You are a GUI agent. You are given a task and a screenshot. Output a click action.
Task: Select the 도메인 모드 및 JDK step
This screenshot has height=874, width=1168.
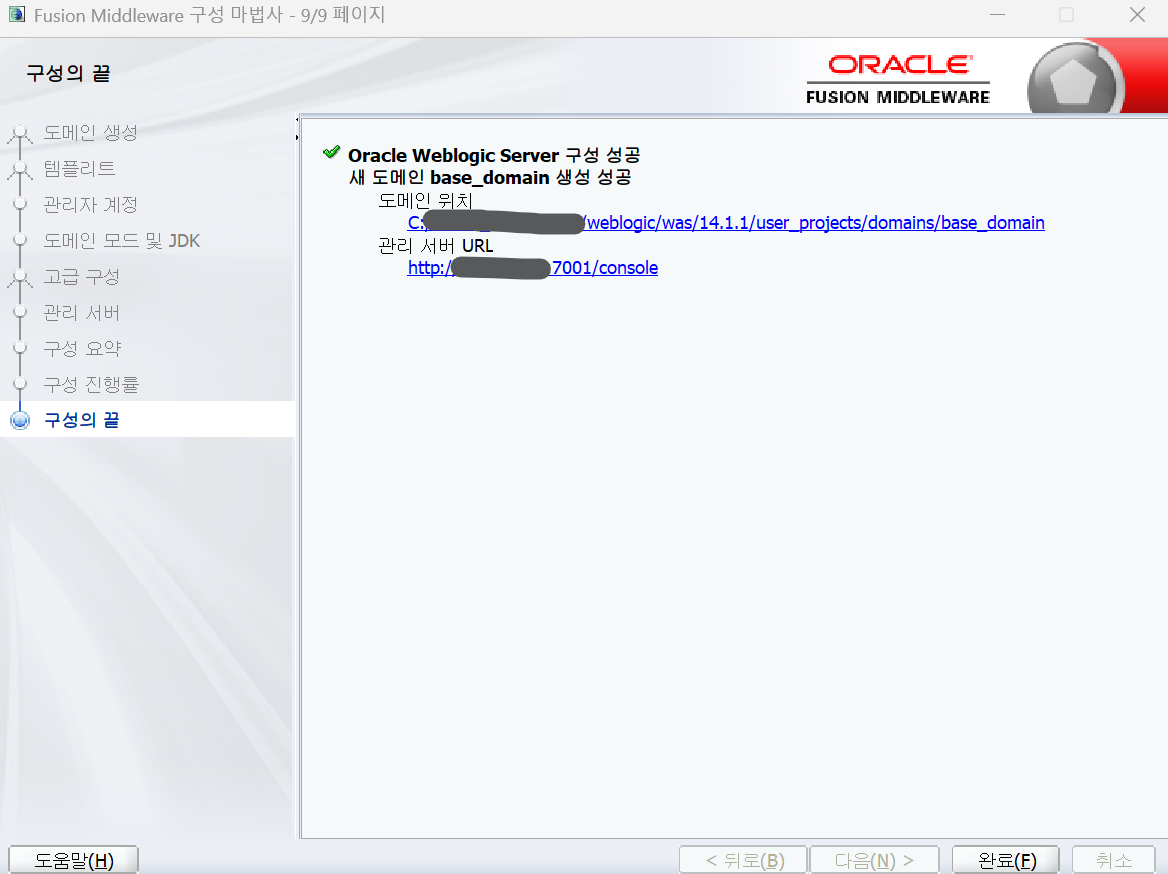(121, 241)
